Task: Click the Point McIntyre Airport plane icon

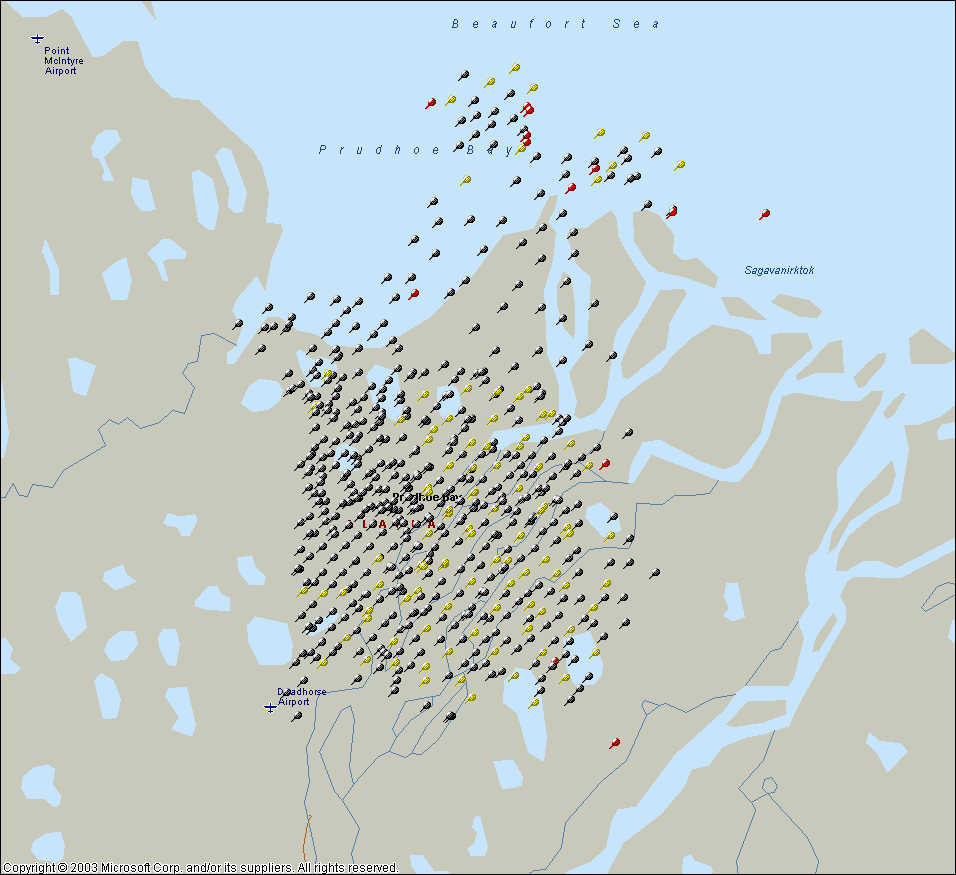Action: pos(37,39)
